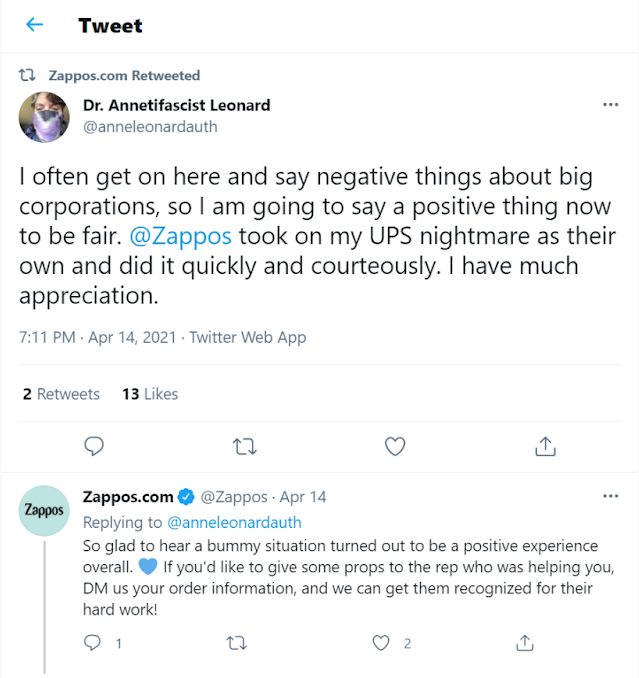This screenshot has width=639, height=678.
Task: Click the Zappos.com Retweeted label
Action: pyautogui.click(x=124, y=75)
